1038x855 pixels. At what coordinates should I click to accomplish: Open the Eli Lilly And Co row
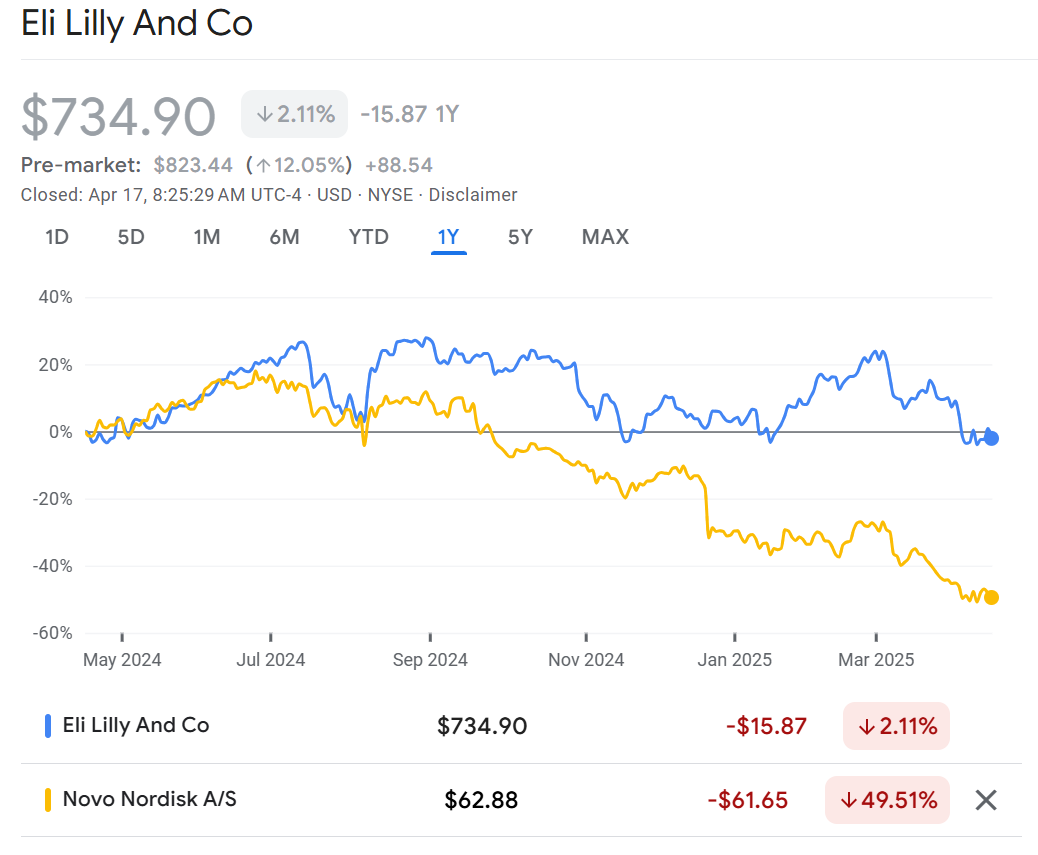pyautogui.click(x=136, y=726)
